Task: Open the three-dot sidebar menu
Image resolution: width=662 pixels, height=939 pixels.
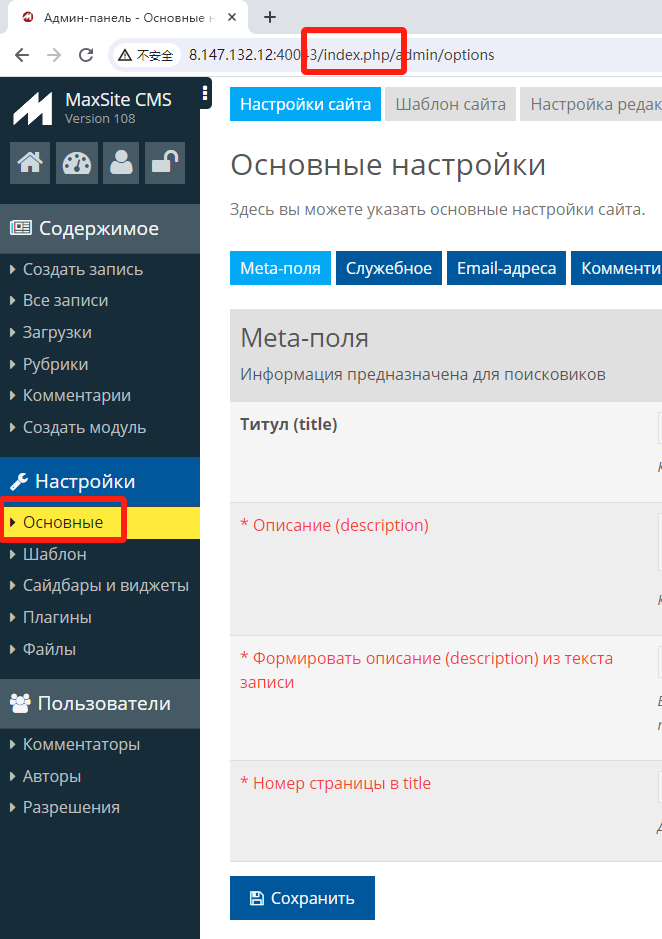Action: (x=205, y=94)
